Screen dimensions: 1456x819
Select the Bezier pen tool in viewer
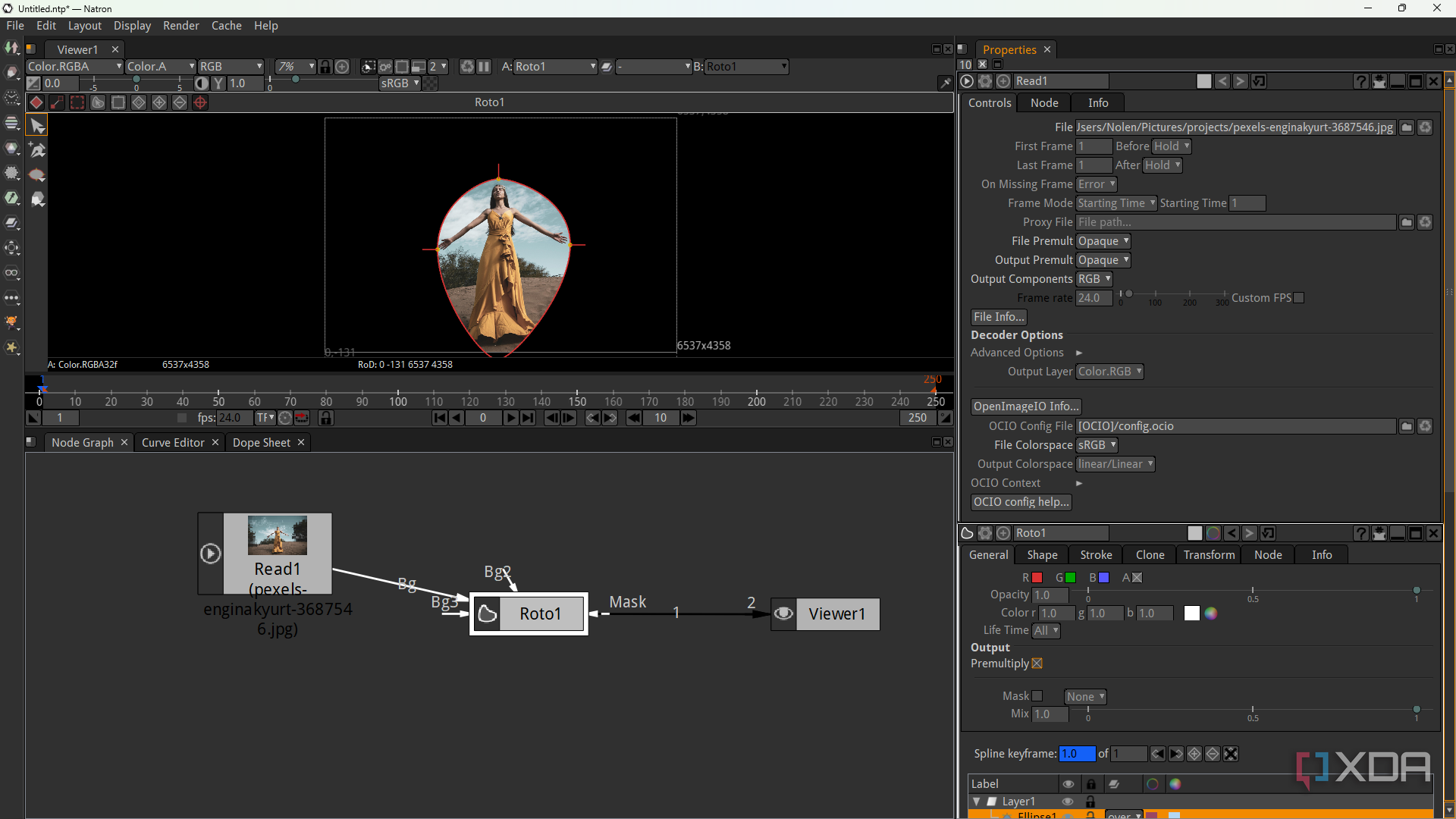tap(37, 150)
